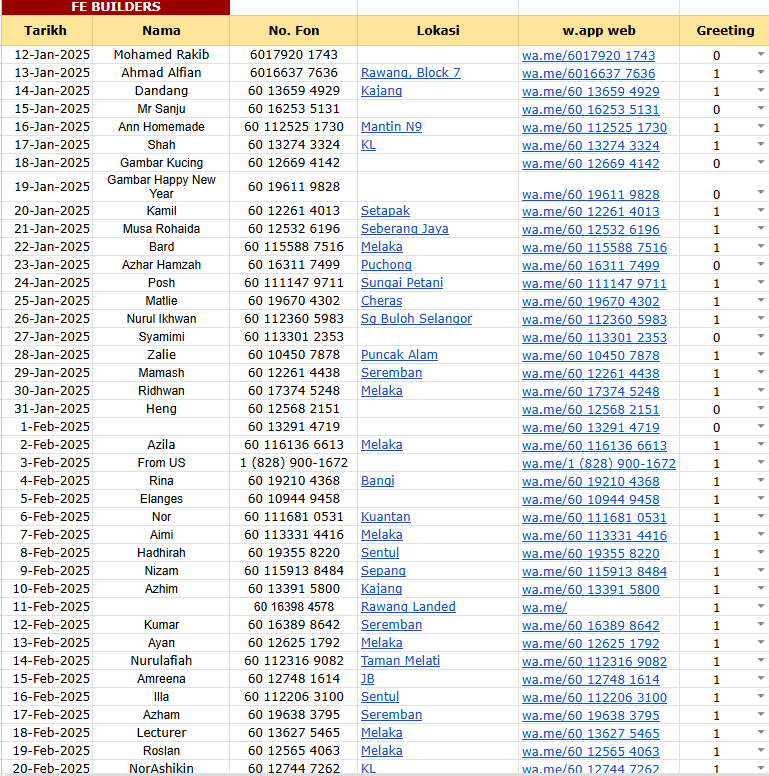This screenshot has width=769, height=776.
Task: Open Greeting dropdown for Mohamed Rakib row
Action: (760, 55)
